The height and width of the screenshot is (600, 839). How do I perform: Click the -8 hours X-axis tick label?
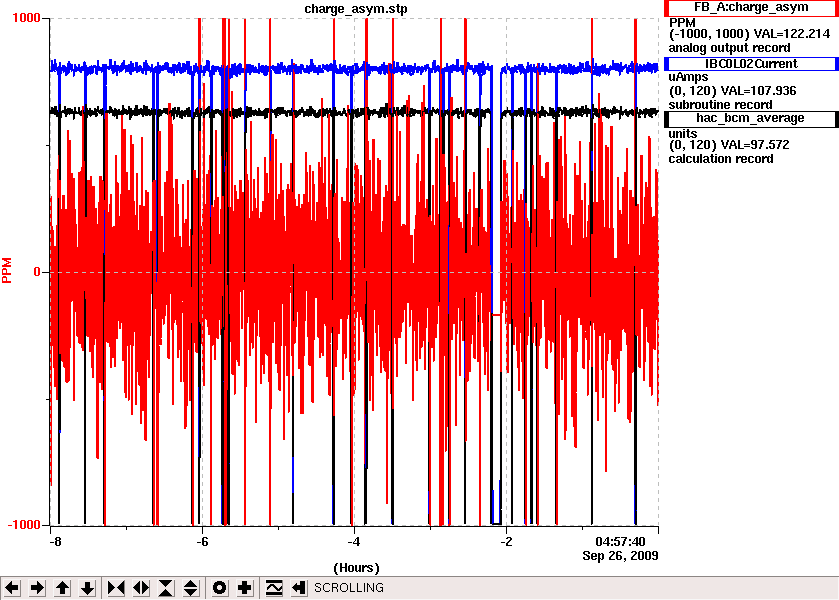(55, 541)
